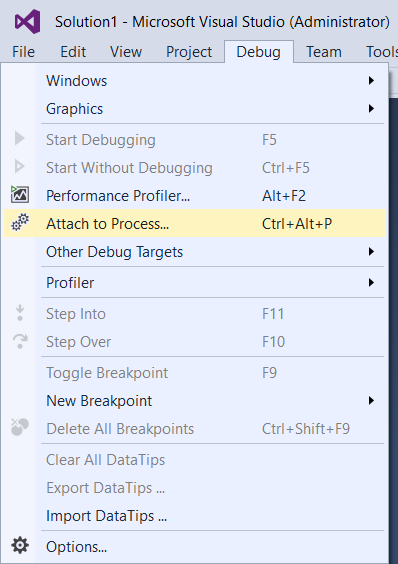
Task: Click the Start Without Debugging outline play icon
Action: click(19, 167)
